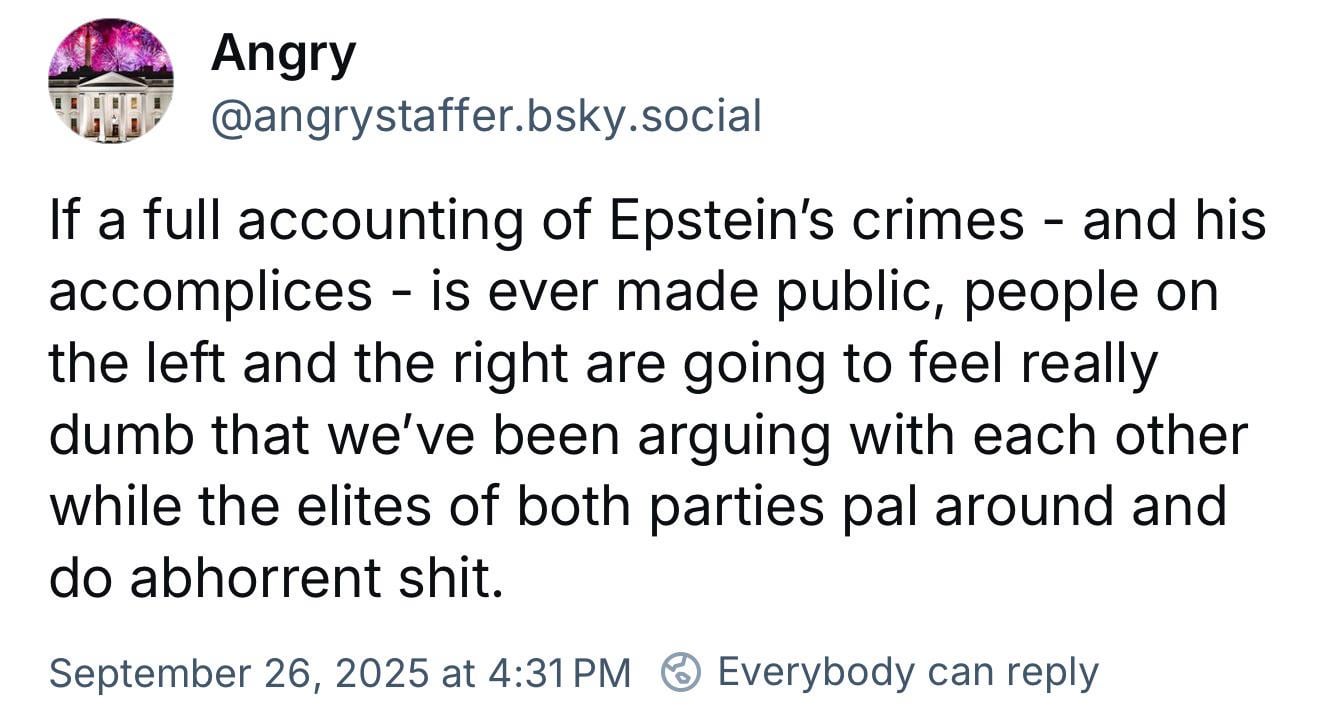Open the Angry profile avatar picture
1320x707 pixels.
pos(110,80)
